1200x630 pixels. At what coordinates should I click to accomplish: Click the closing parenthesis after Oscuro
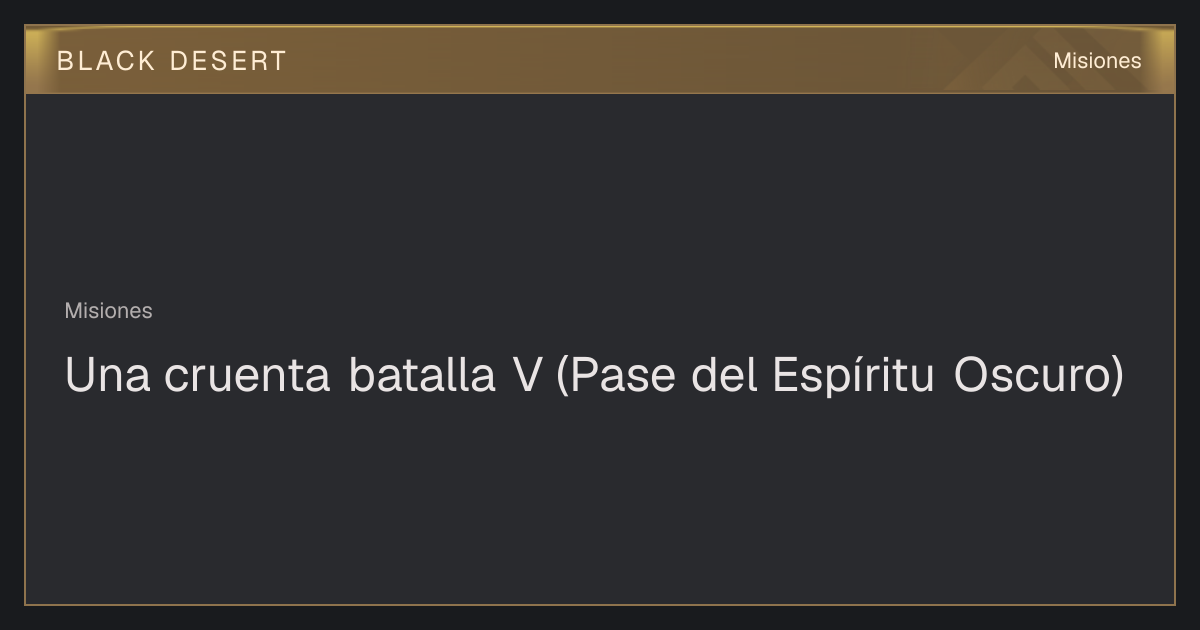tap(1116, 377)
